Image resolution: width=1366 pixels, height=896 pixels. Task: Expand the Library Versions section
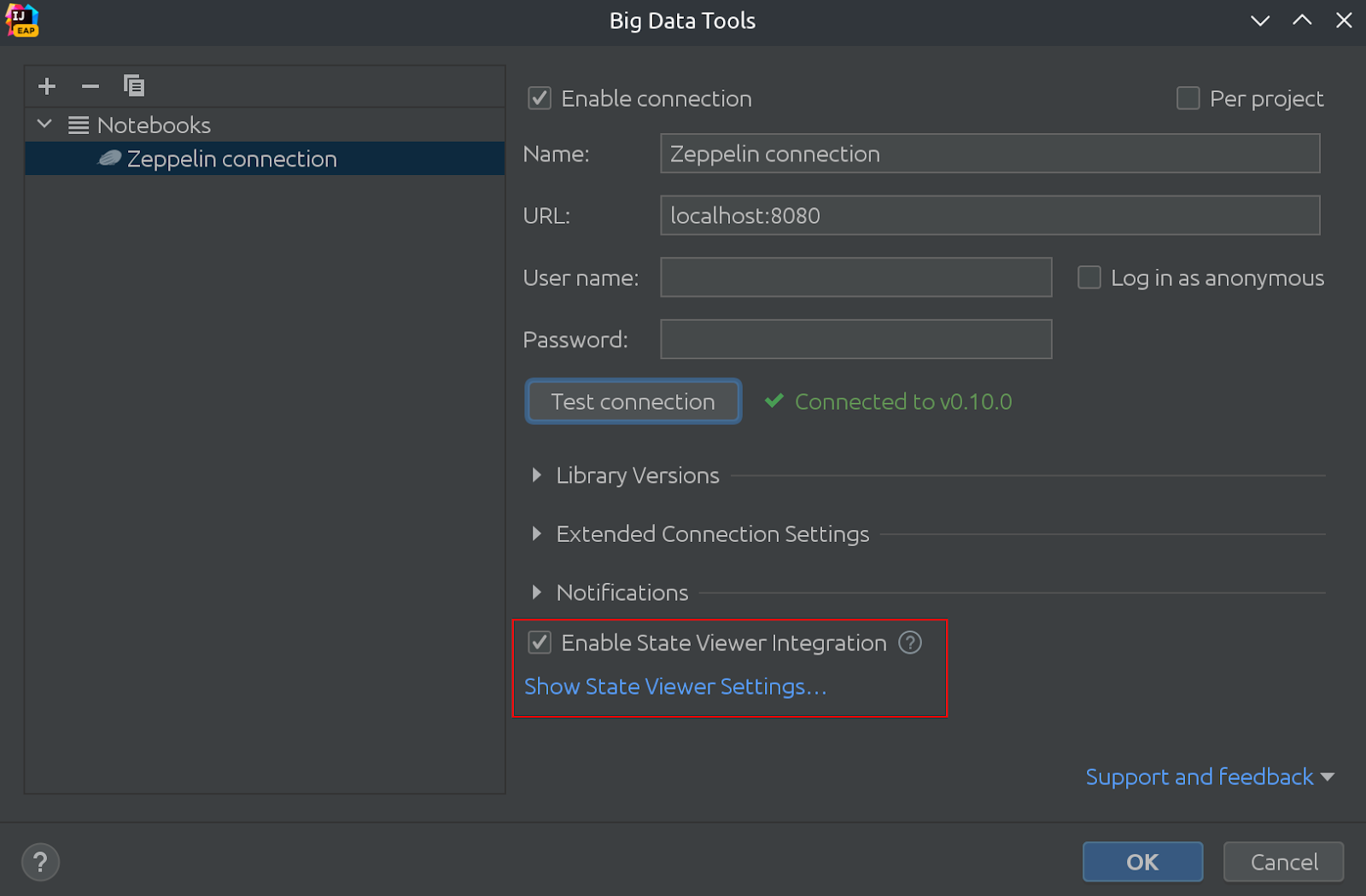click(x=536, y=475)
